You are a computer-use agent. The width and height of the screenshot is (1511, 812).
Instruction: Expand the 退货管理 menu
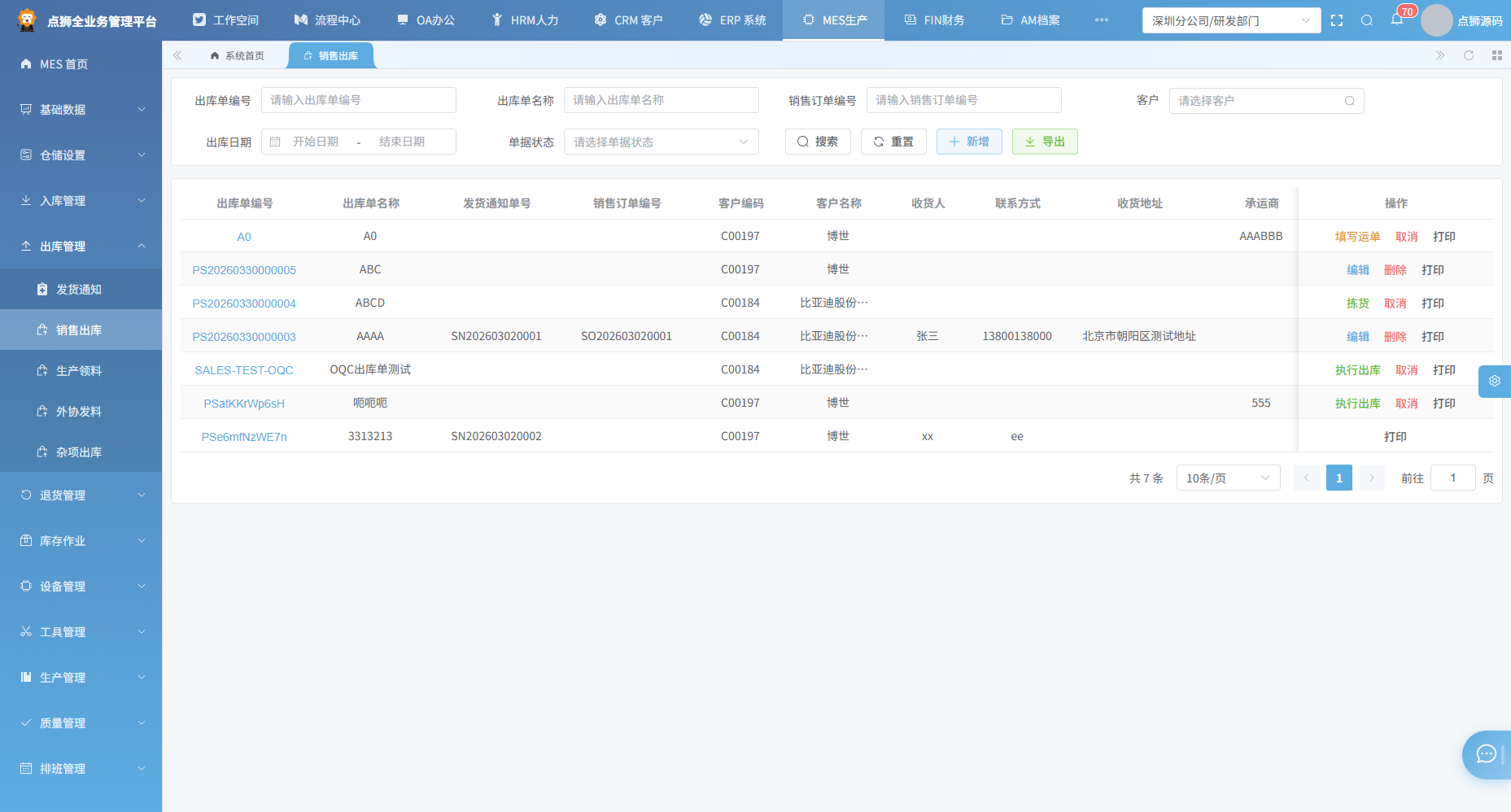(x=81, y=495)
